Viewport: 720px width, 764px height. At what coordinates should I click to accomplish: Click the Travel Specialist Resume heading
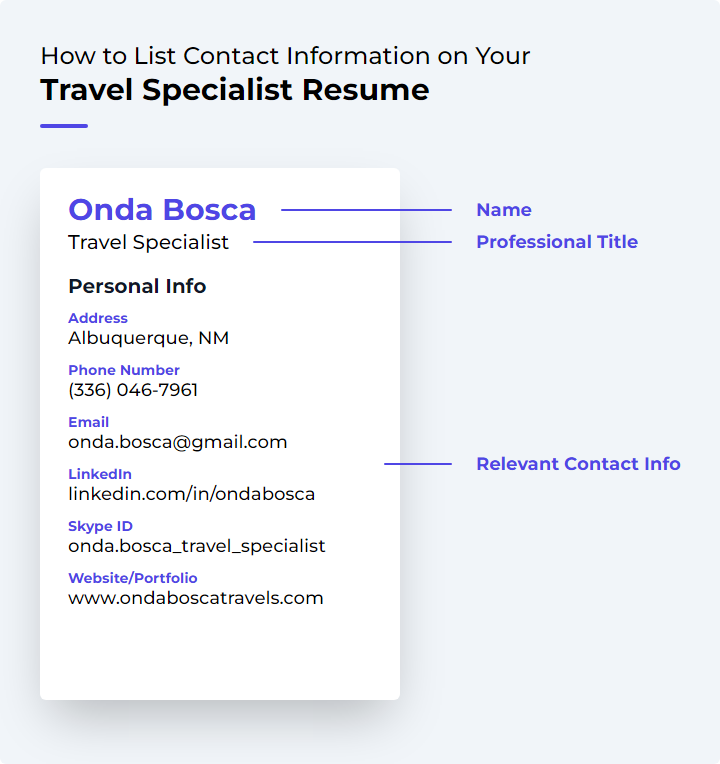(235, 90)
